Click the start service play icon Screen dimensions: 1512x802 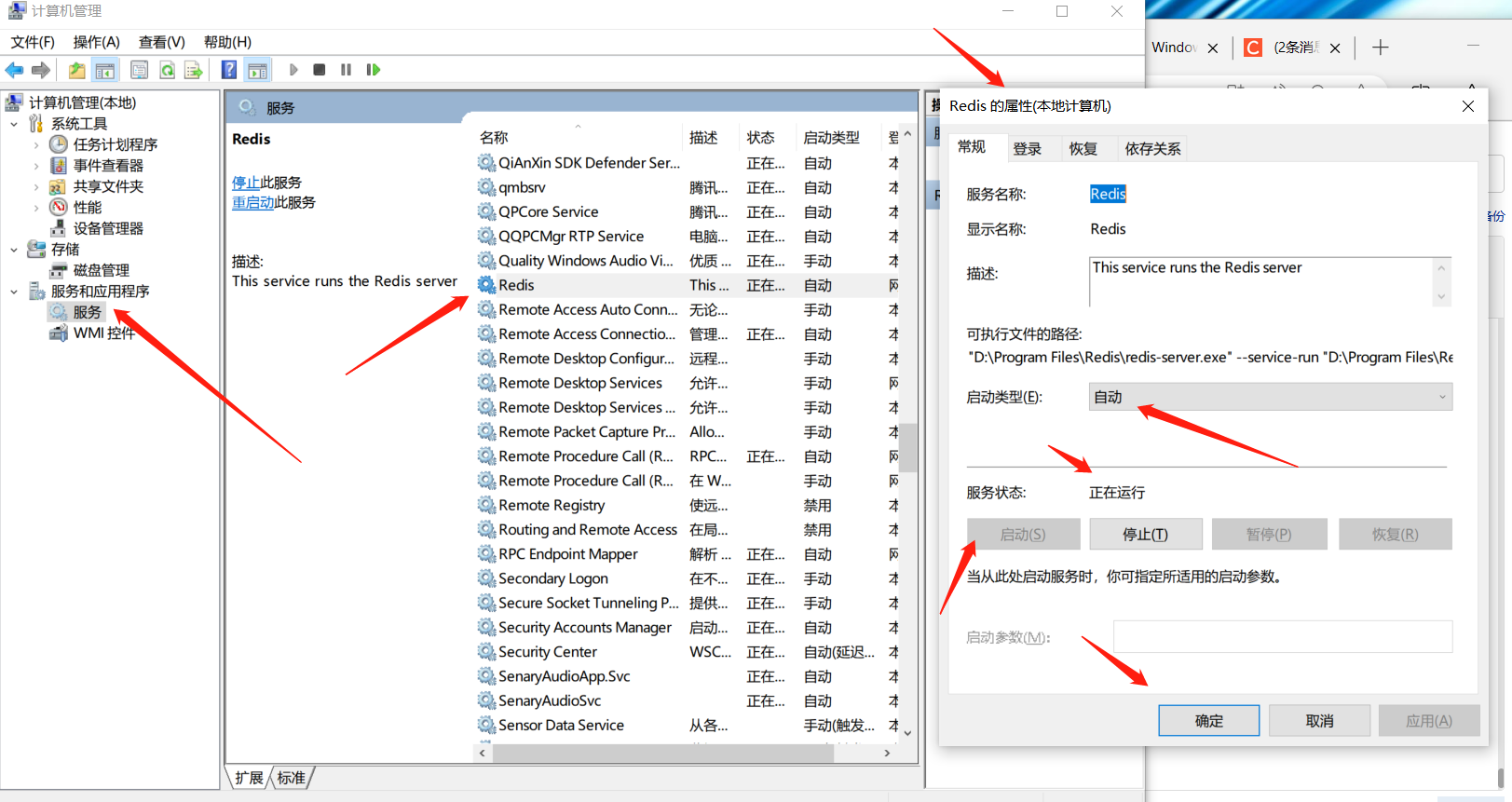[293, 70]
